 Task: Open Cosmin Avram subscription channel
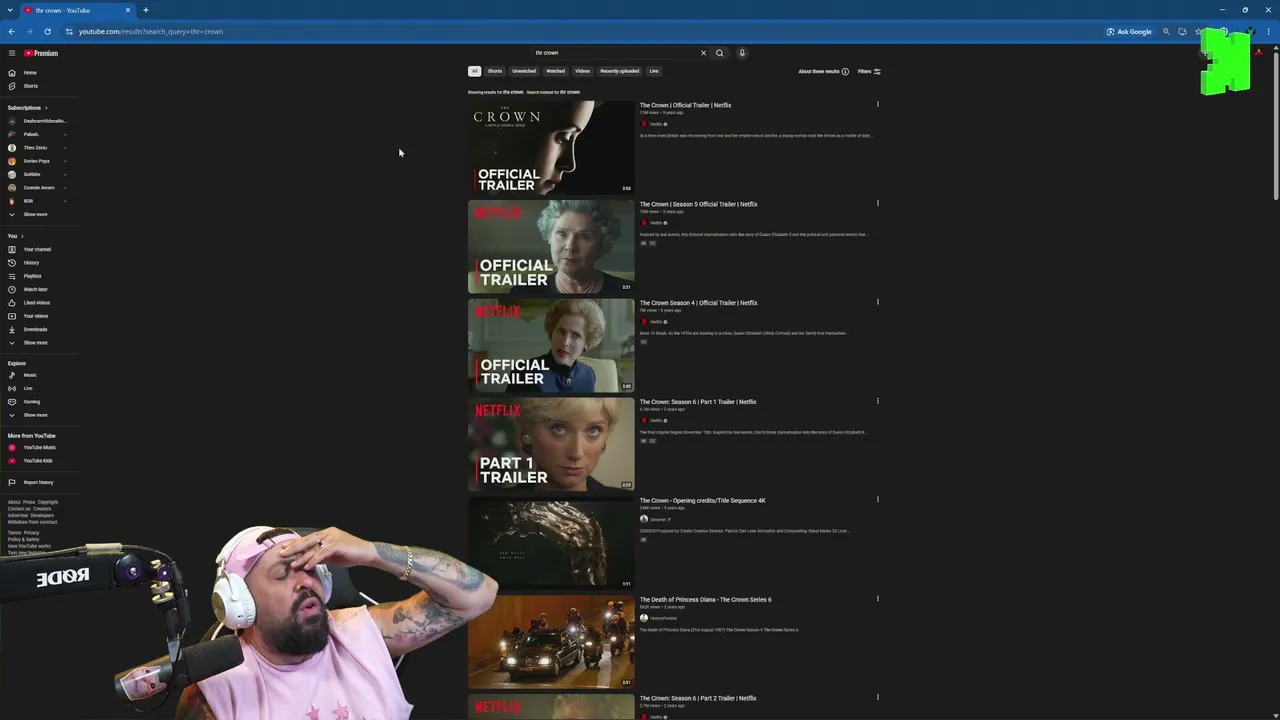39,188
